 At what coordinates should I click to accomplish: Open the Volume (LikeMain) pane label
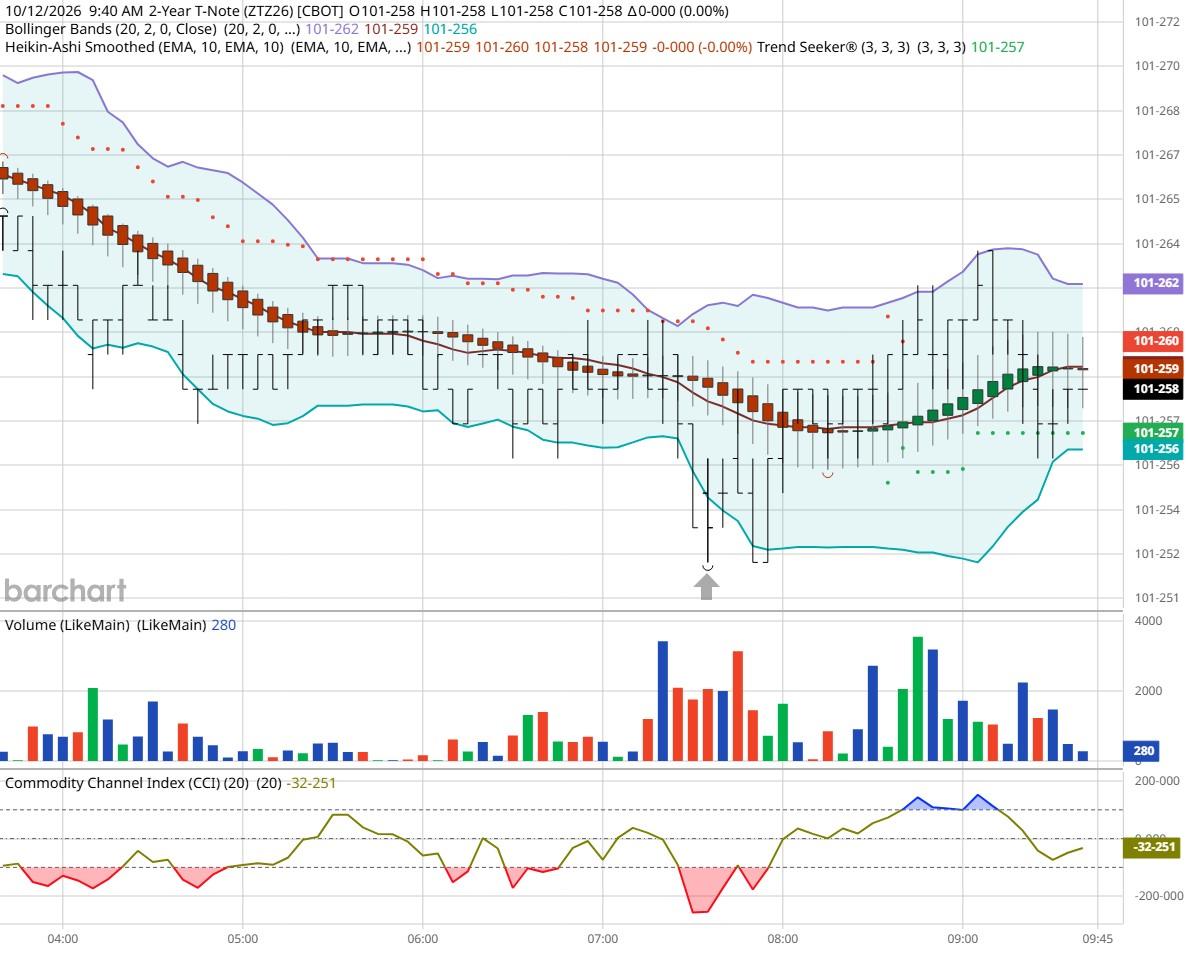[67, 625]
